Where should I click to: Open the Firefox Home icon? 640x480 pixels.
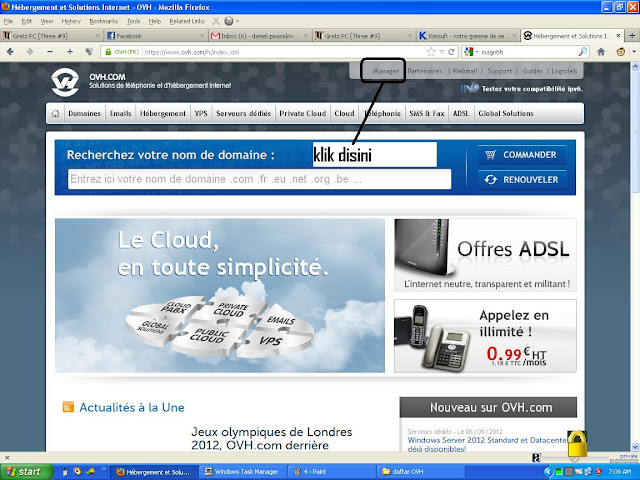coord(601,52)
